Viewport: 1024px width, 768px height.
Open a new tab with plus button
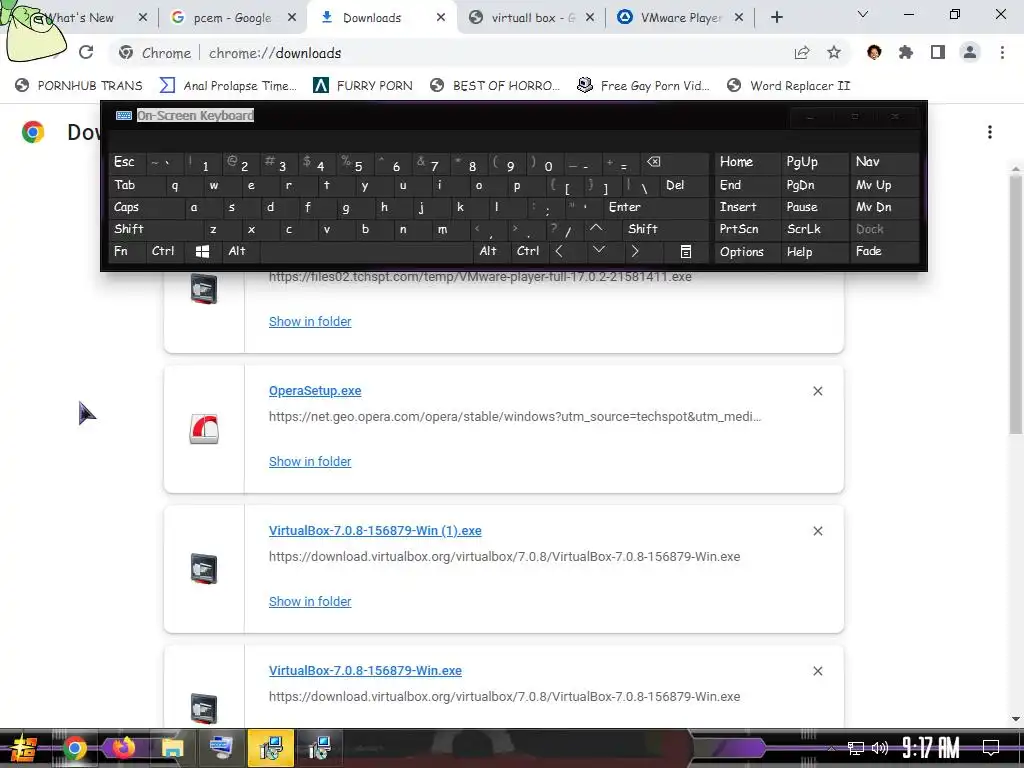[x=776, y=18]
